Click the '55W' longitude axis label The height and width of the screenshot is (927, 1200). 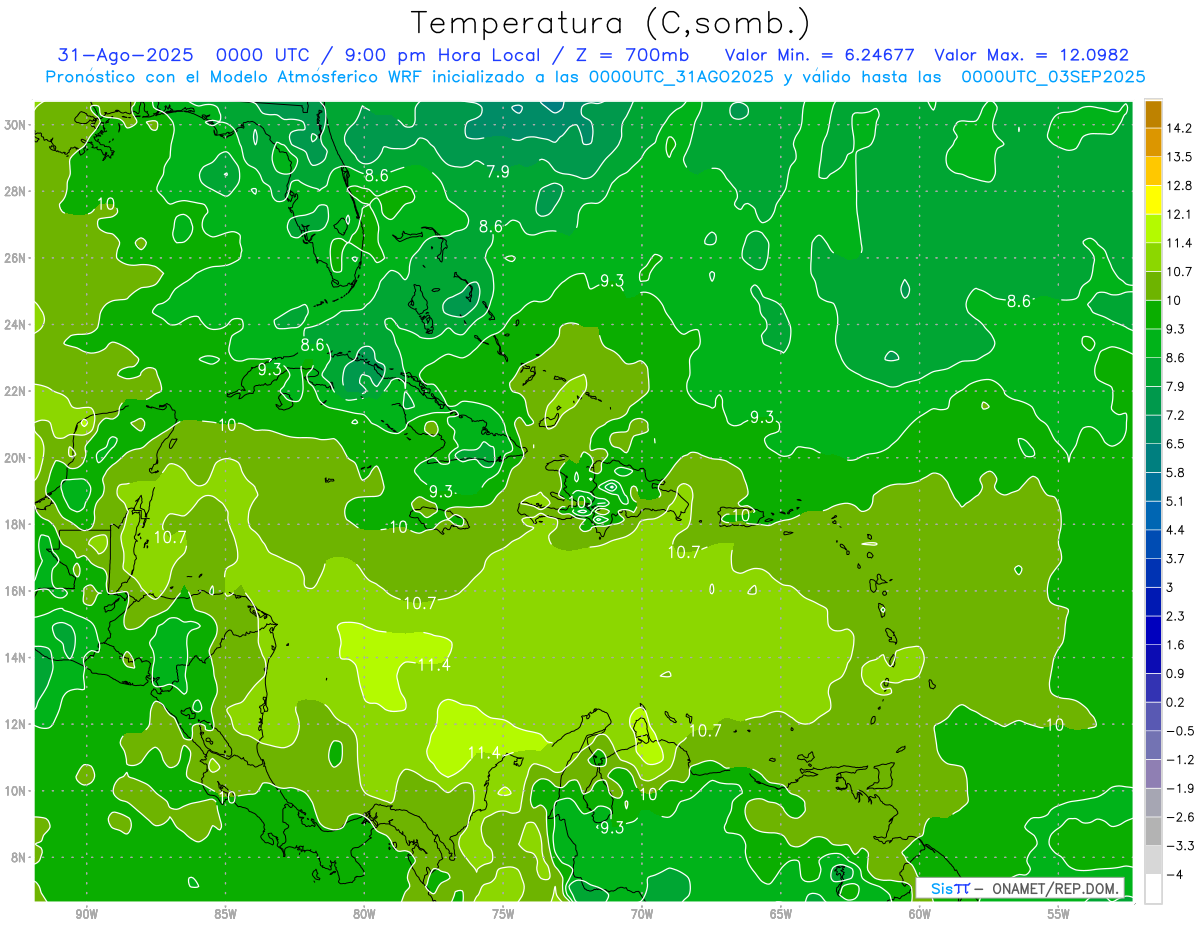pos(1059,914)
